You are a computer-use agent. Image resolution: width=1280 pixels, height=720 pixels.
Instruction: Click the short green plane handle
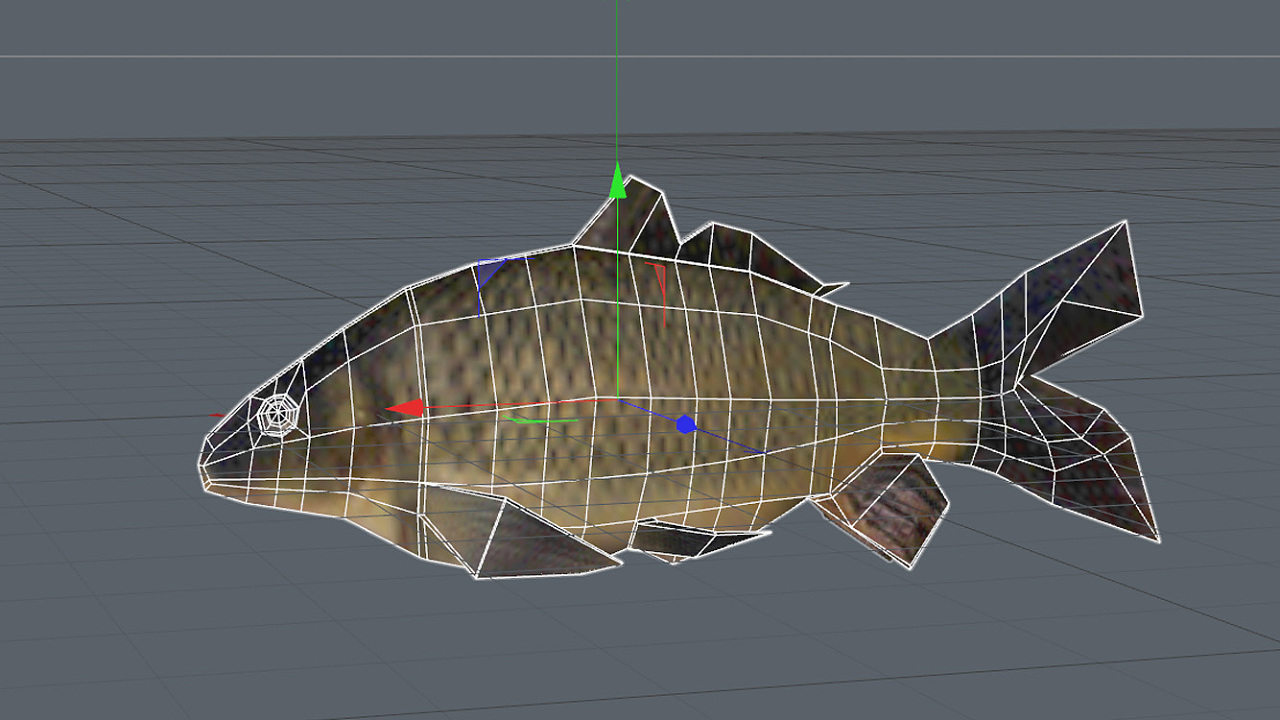coord(540,420)
